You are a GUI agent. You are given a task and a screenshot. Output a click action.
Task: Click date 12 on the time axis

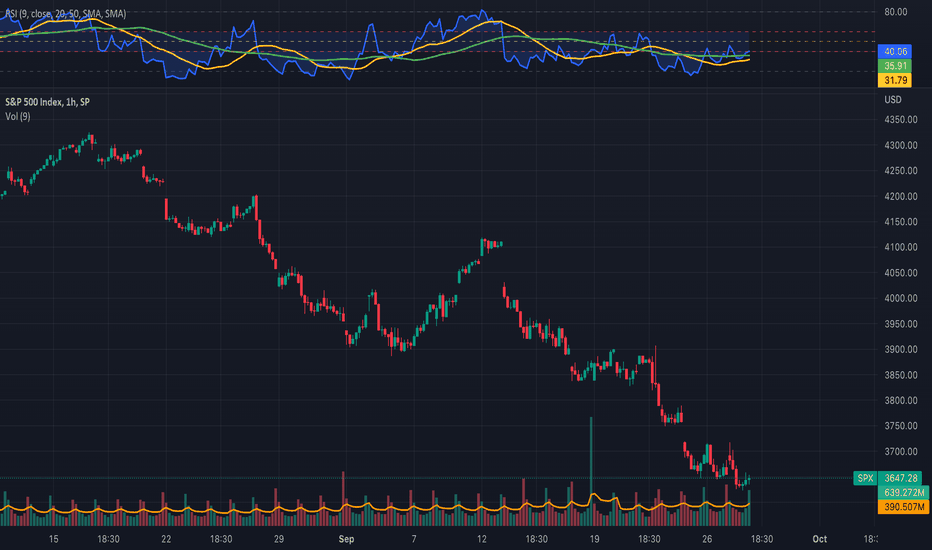(481, 539)
